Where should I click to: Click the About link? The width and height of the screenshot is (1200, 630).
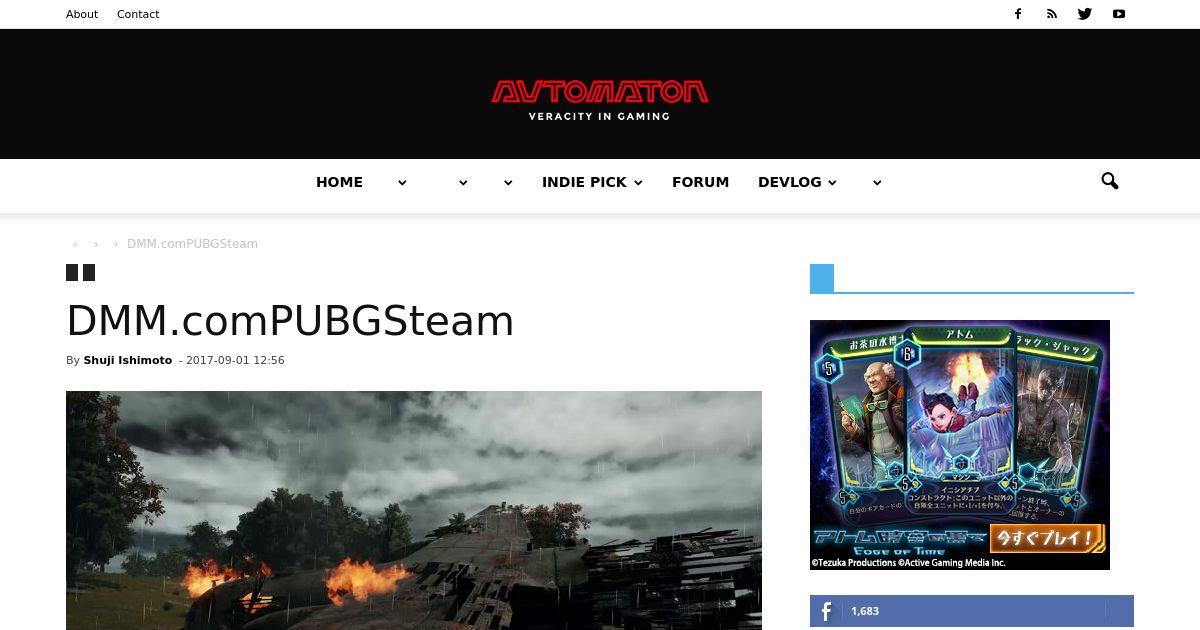click(82, 14)
